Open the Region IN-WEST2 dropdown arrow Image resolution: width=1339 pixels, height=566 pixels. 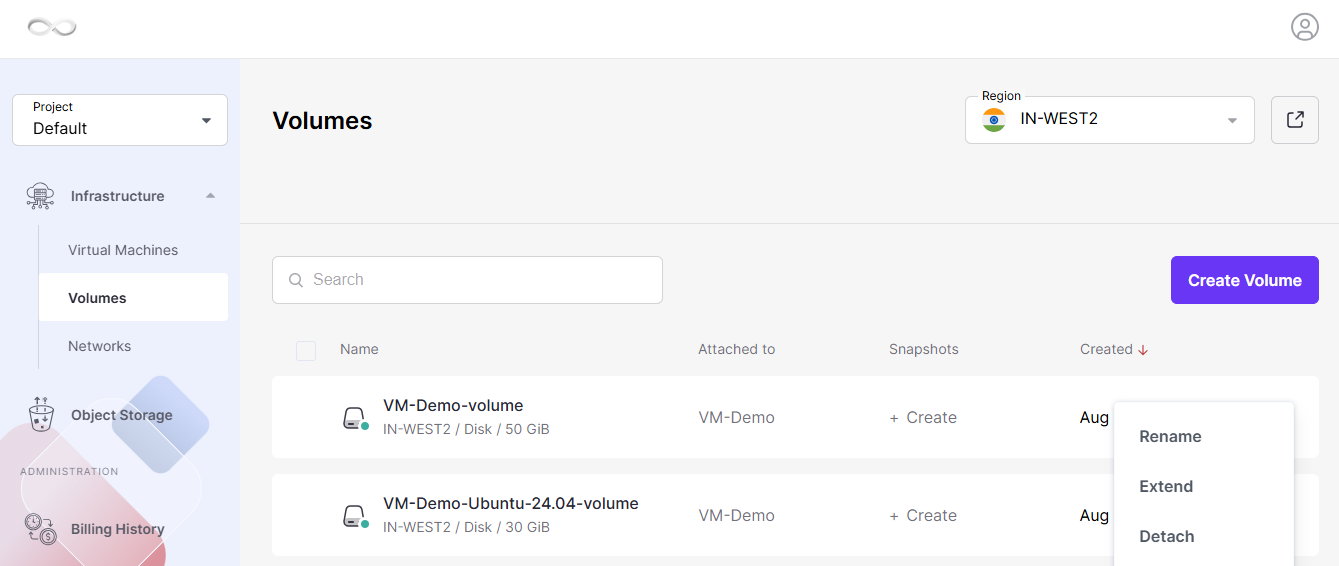click(x=1232, y=121)
